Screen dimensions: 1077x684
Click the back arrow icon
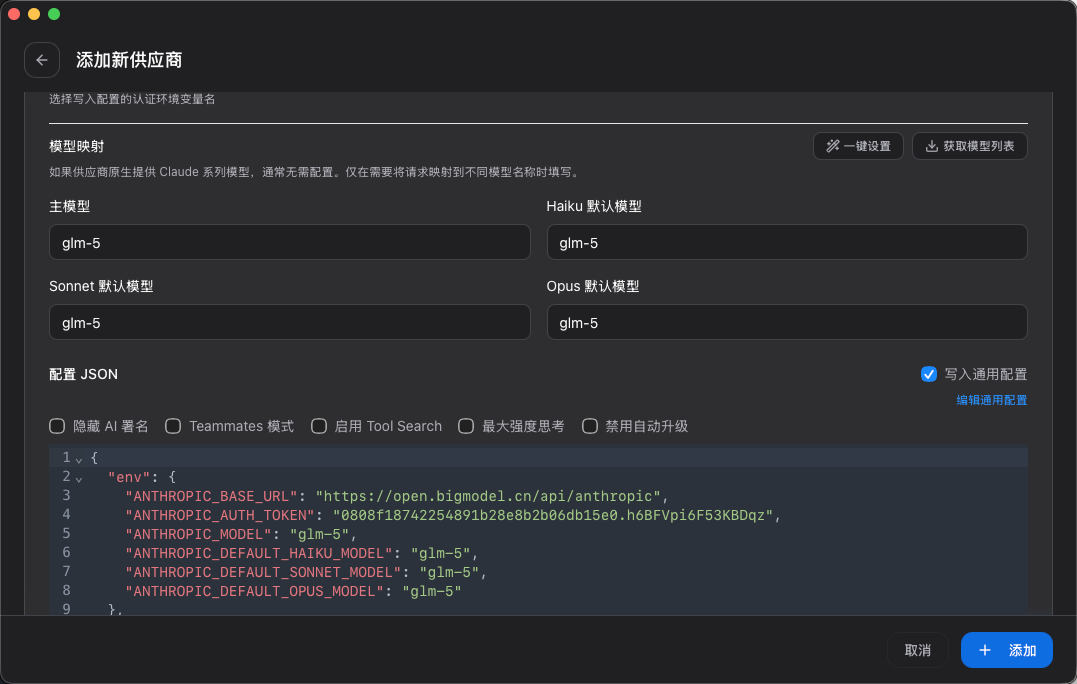pyautogui.click(x=42, y=60)
